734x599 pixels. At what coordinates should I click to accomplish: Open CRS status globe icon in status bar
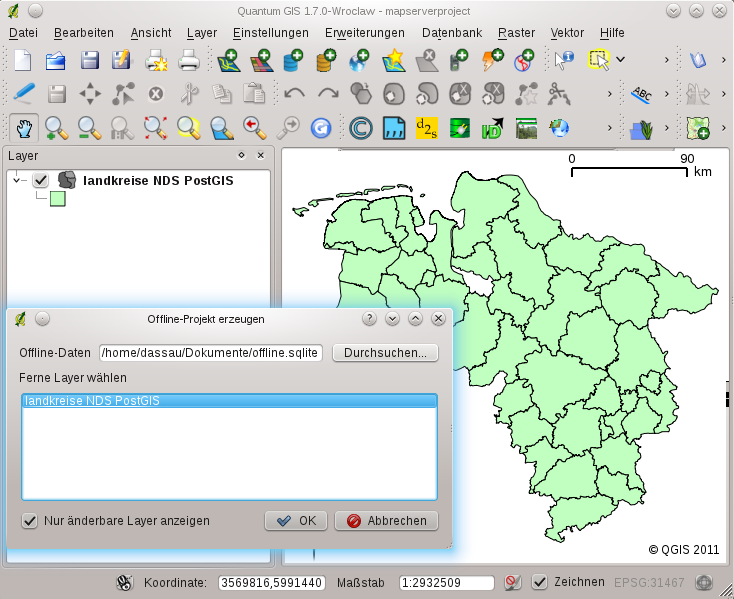coord(704,583)
